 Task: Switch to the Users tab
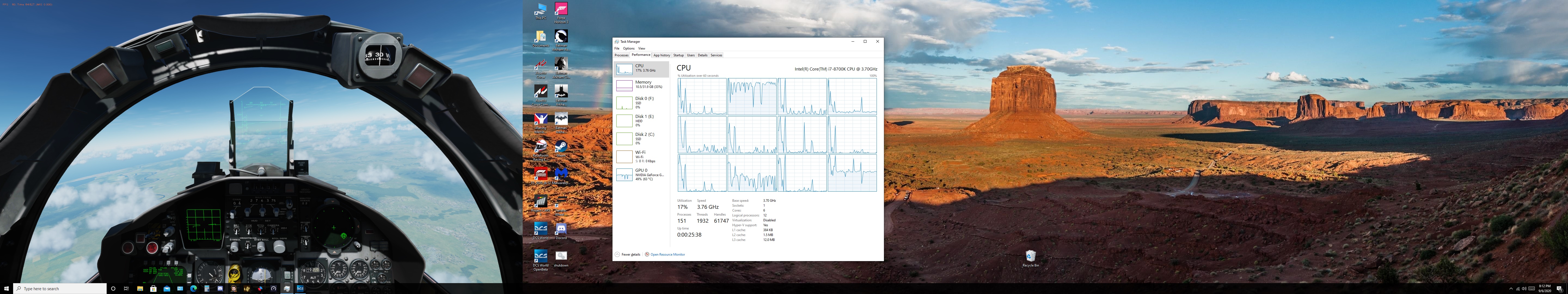691,55
